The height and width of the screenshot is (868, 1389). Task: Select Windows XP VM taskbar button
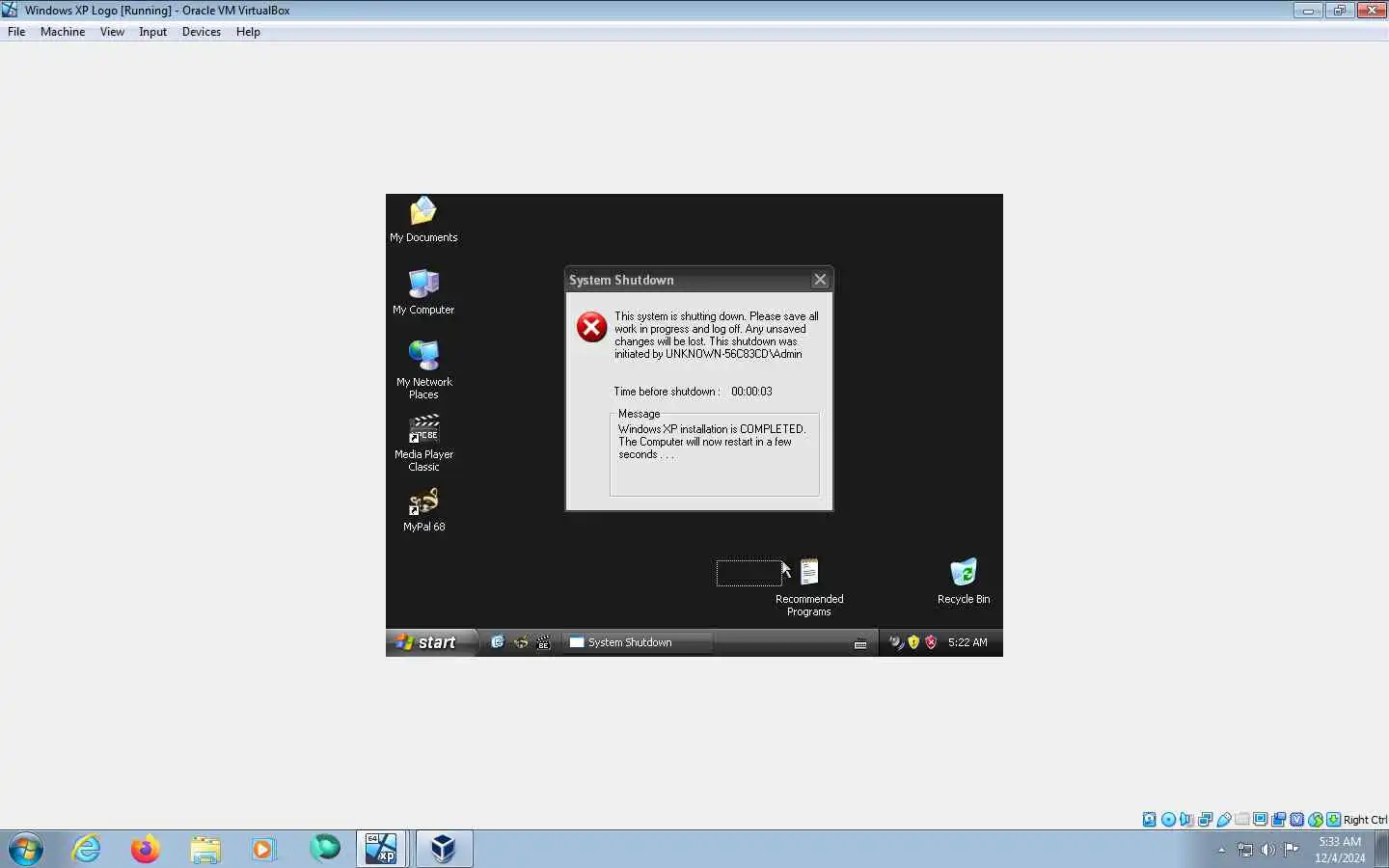coord(382,849)
